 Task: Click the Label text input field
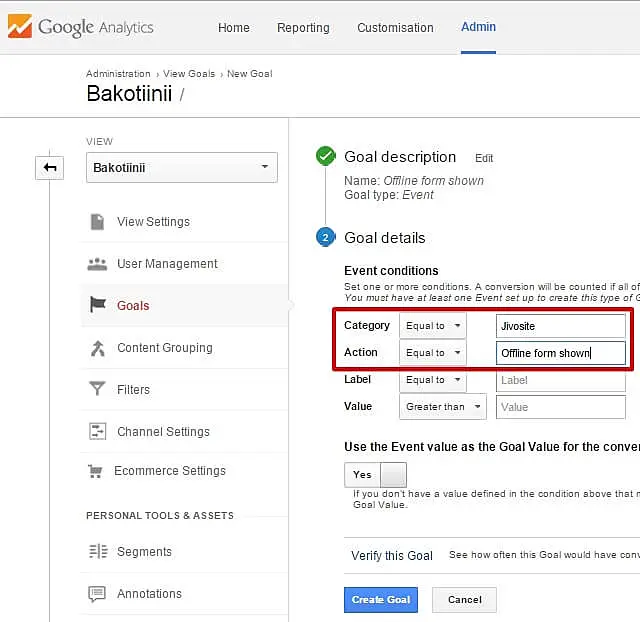pos(560,380)
